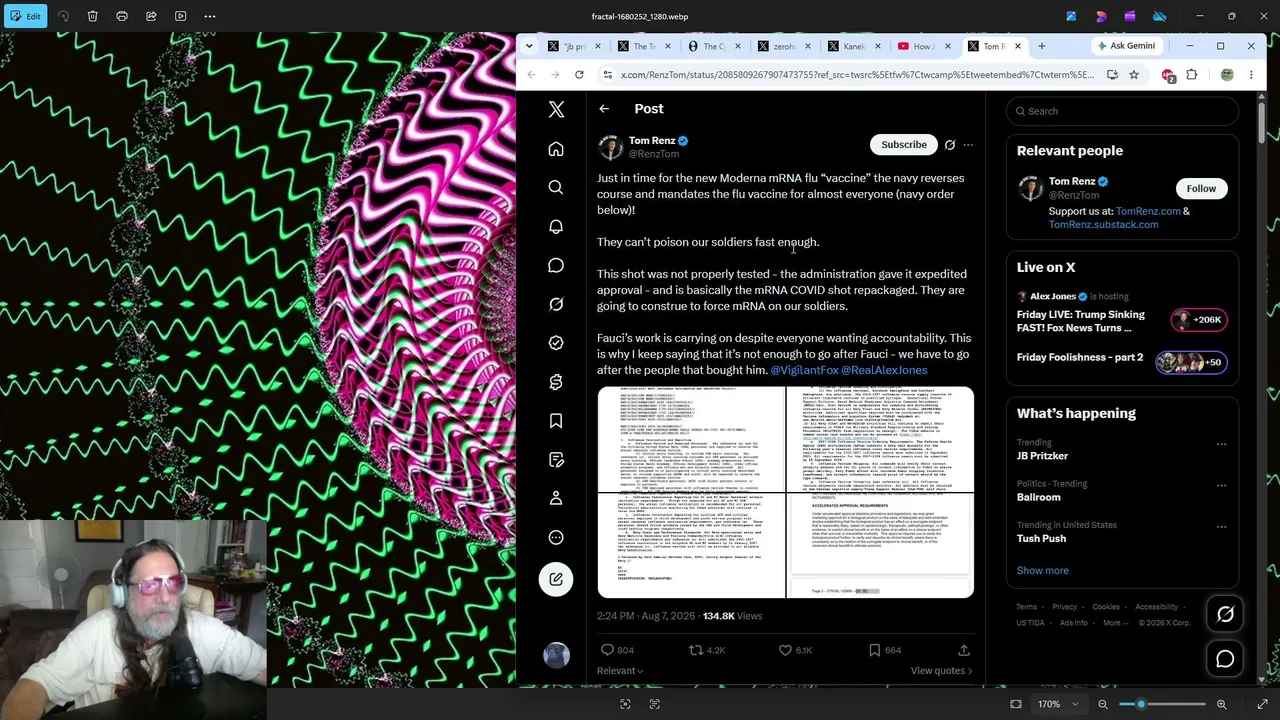This screenshot has width=1280, height=720.
Task: Open Photos viewer more options menu
Action: (210, 16)
